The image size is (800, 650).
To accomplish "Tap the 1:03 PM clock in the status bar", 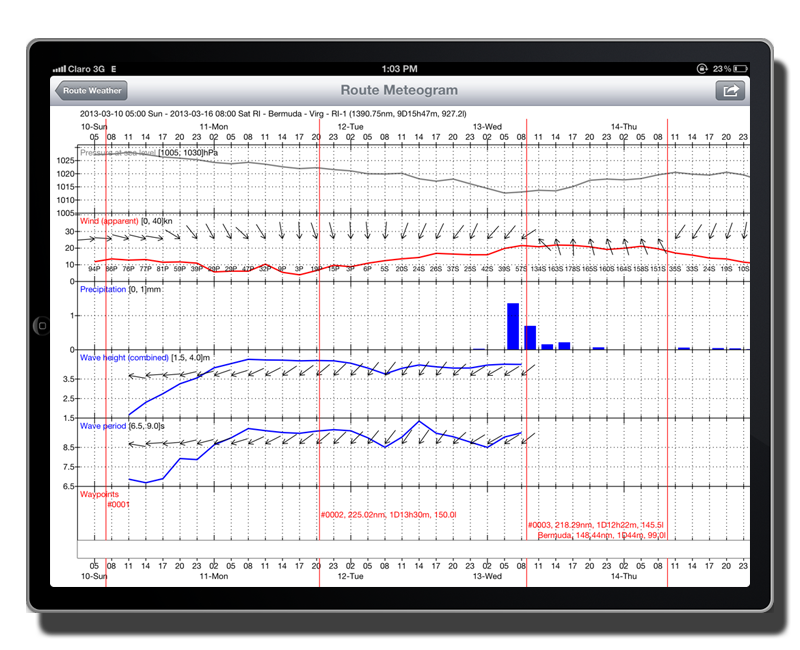I will pyautogui.click(x=399, y=68).
